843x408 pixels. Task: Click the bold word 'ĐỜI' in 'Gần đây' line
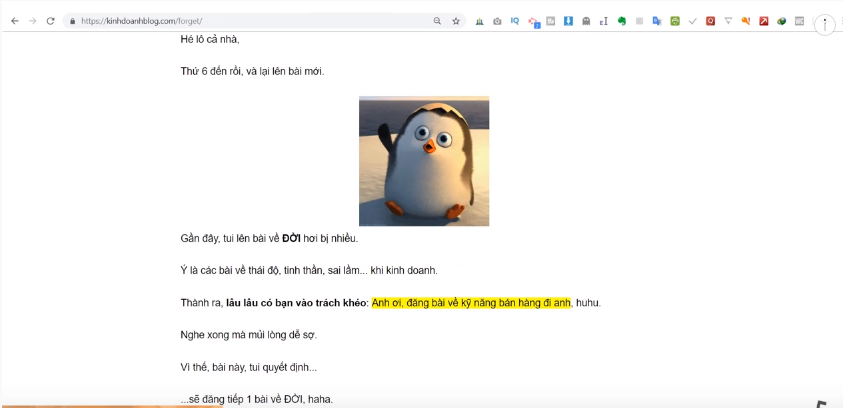[x=291, y=238]
